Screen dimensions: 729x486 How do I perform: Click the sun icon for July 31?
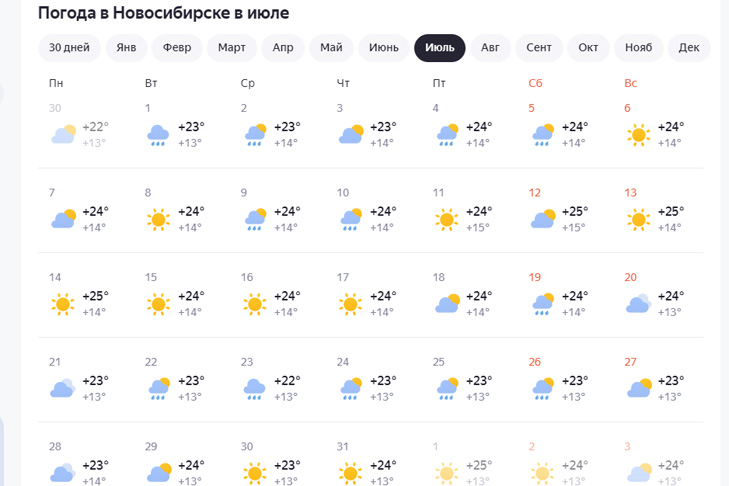point(350,472)
